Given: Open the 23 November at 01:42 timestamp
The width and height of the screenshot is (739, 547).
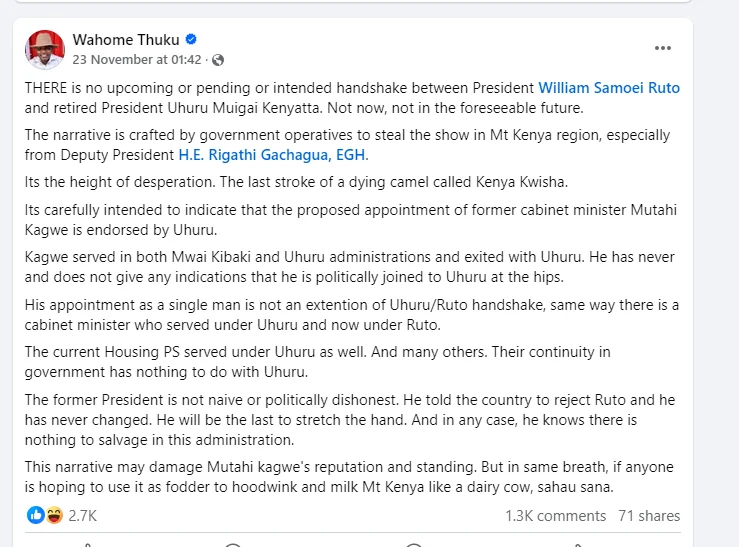Looking at the screenshot, I should click(x=137, y=60).
